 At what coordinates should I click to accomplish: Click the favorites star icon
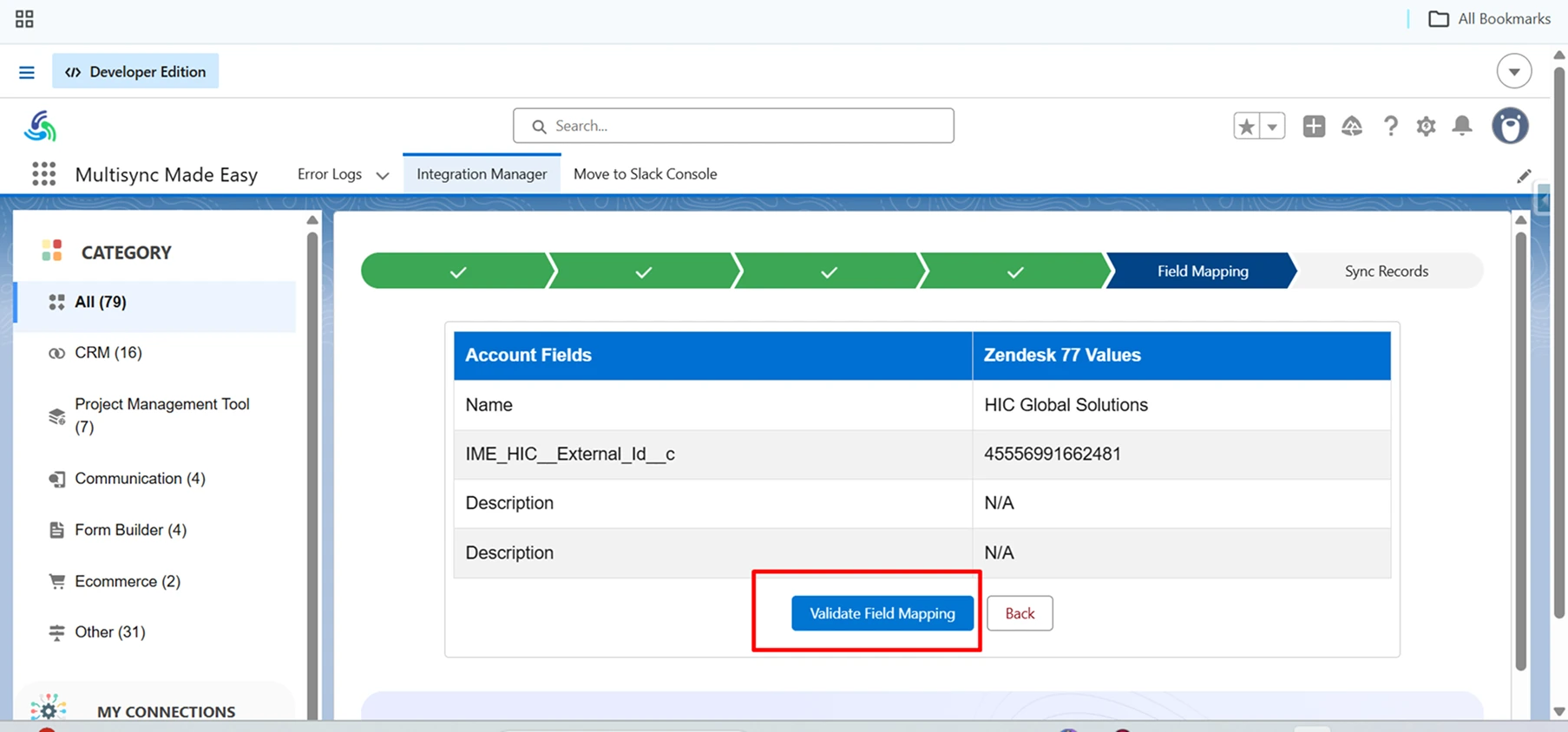coord(1247,126)
